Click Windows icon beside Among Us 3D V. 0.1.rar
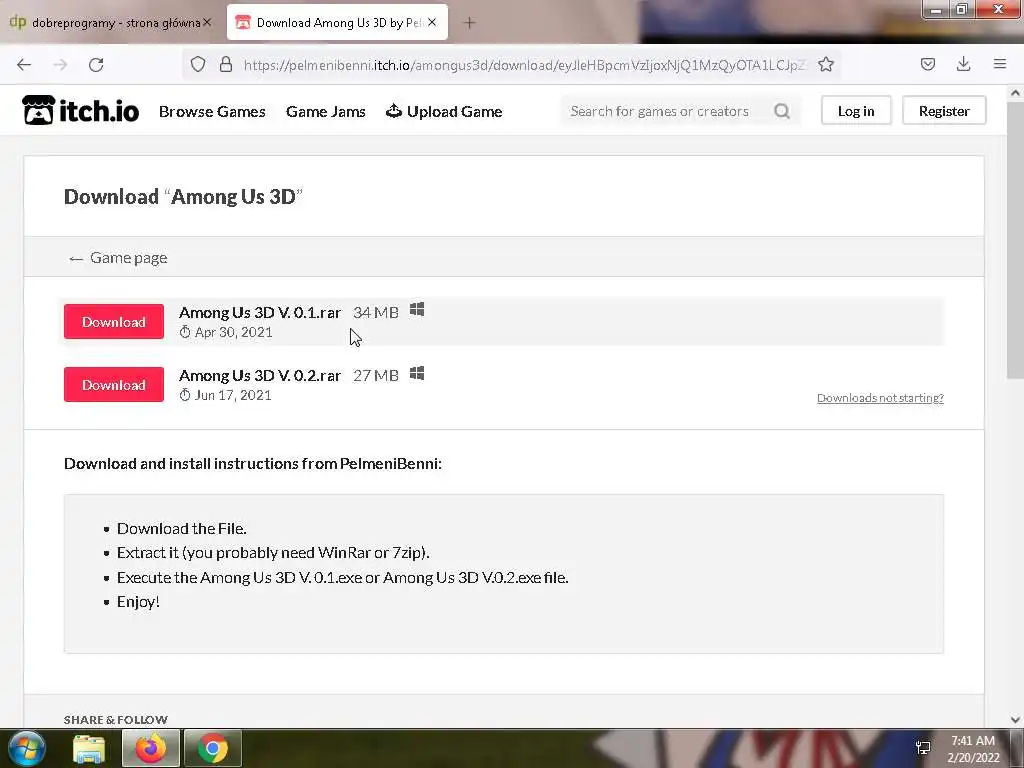Image resolution: width=1024 pixels, height=768 pixels. pos(417,310)
